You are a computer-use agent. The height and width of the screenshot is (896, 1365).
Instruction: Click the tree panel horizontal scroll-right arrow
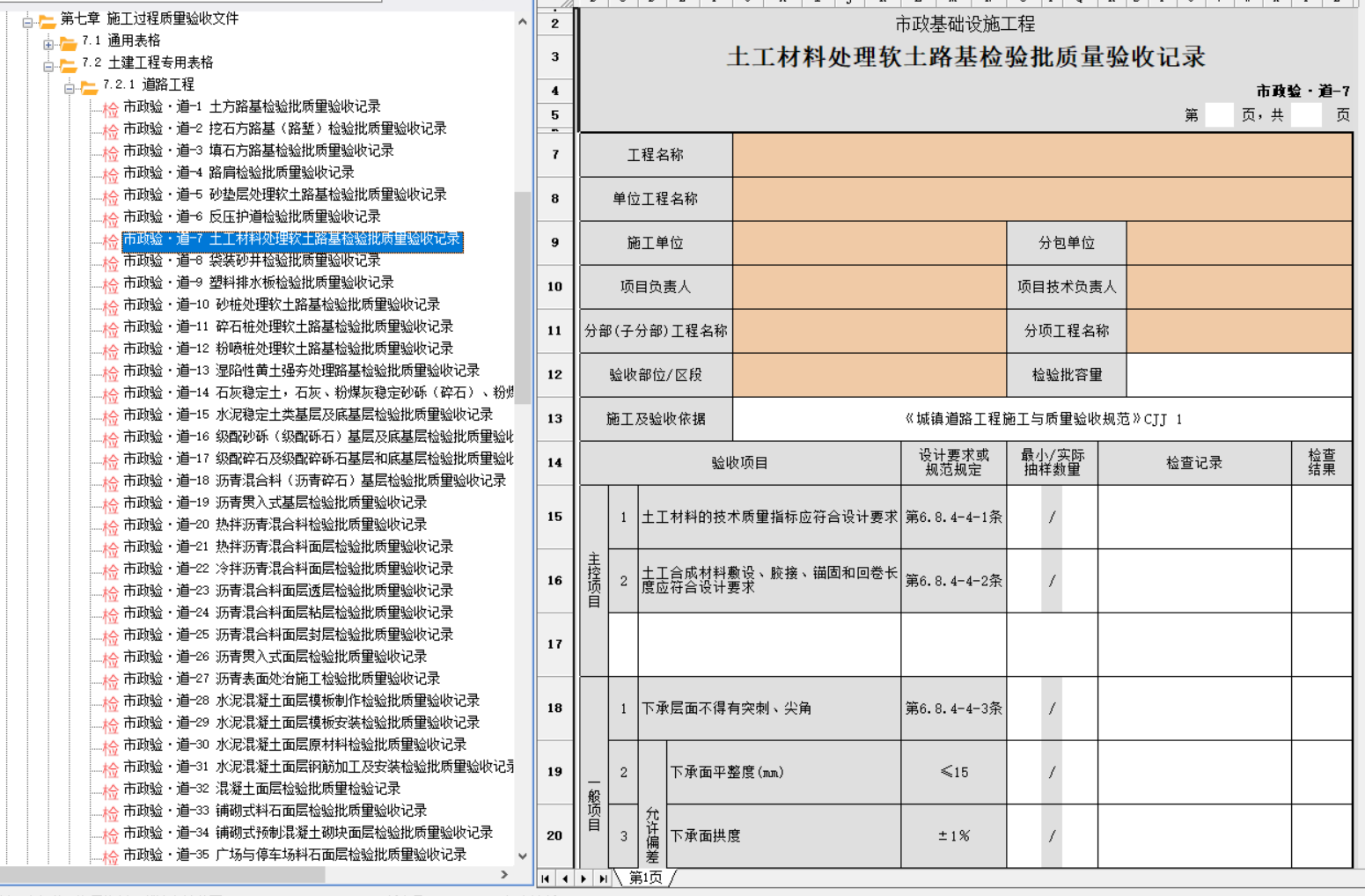504,874
